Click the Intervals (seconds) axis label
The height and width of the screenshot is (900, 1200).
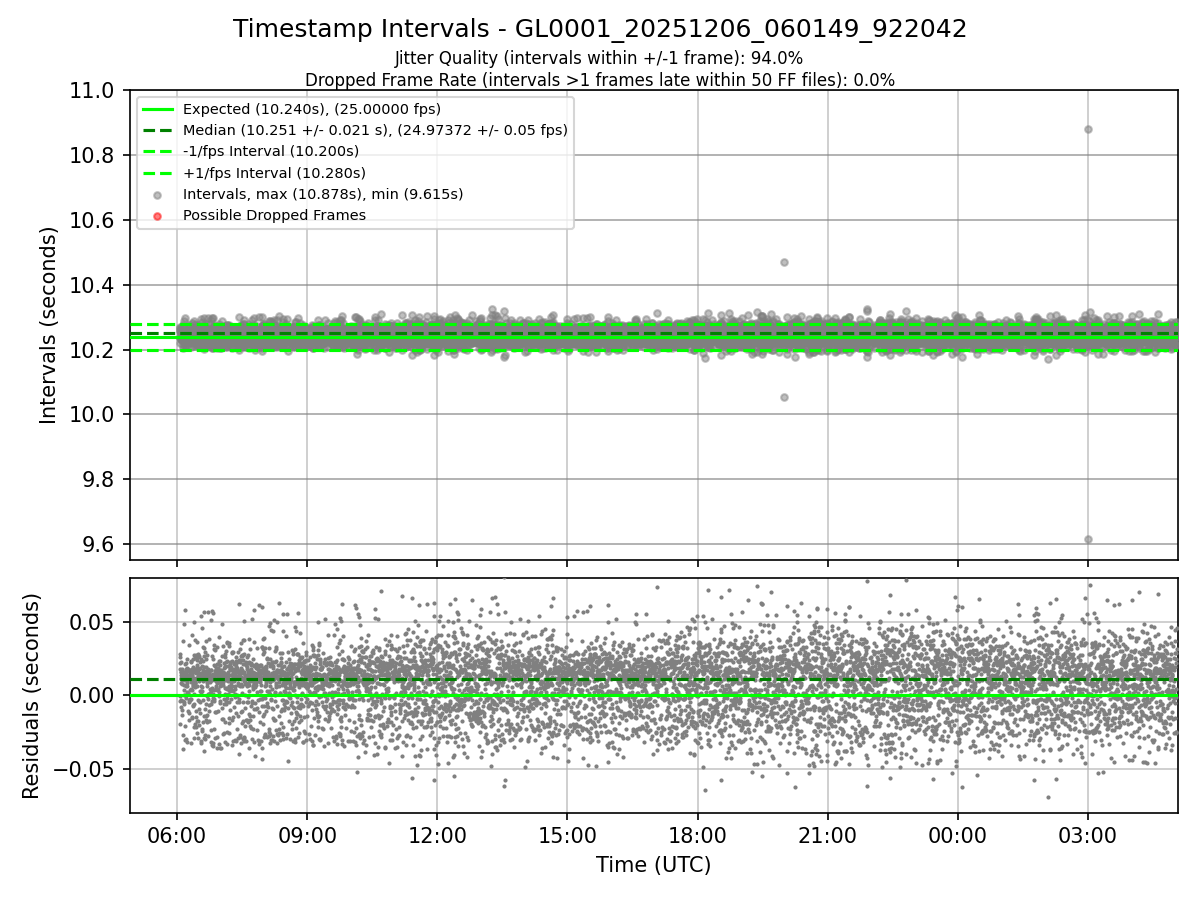(49, 325)
